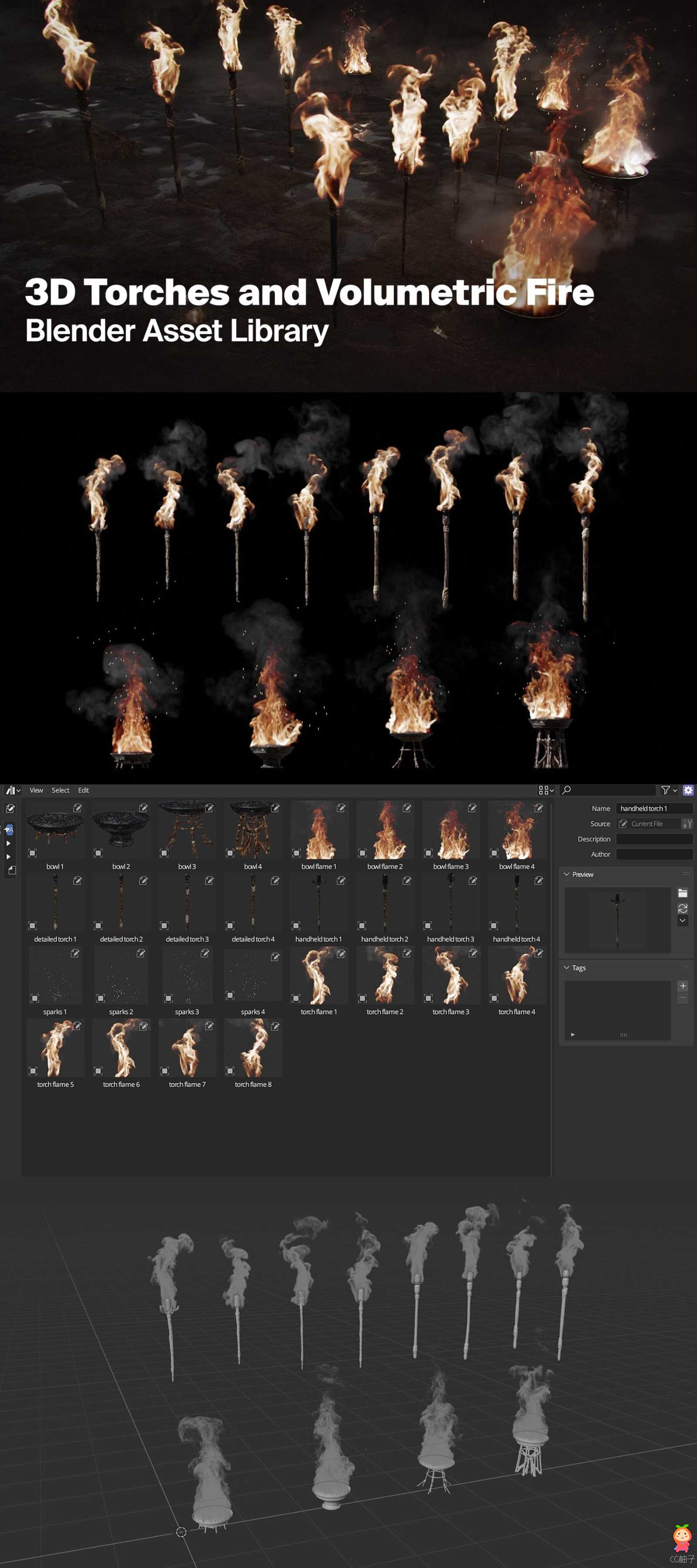Select the bowl 2 asset thumbnail
The height and width of the screenshot is (1568, 697).
(121, 830)
